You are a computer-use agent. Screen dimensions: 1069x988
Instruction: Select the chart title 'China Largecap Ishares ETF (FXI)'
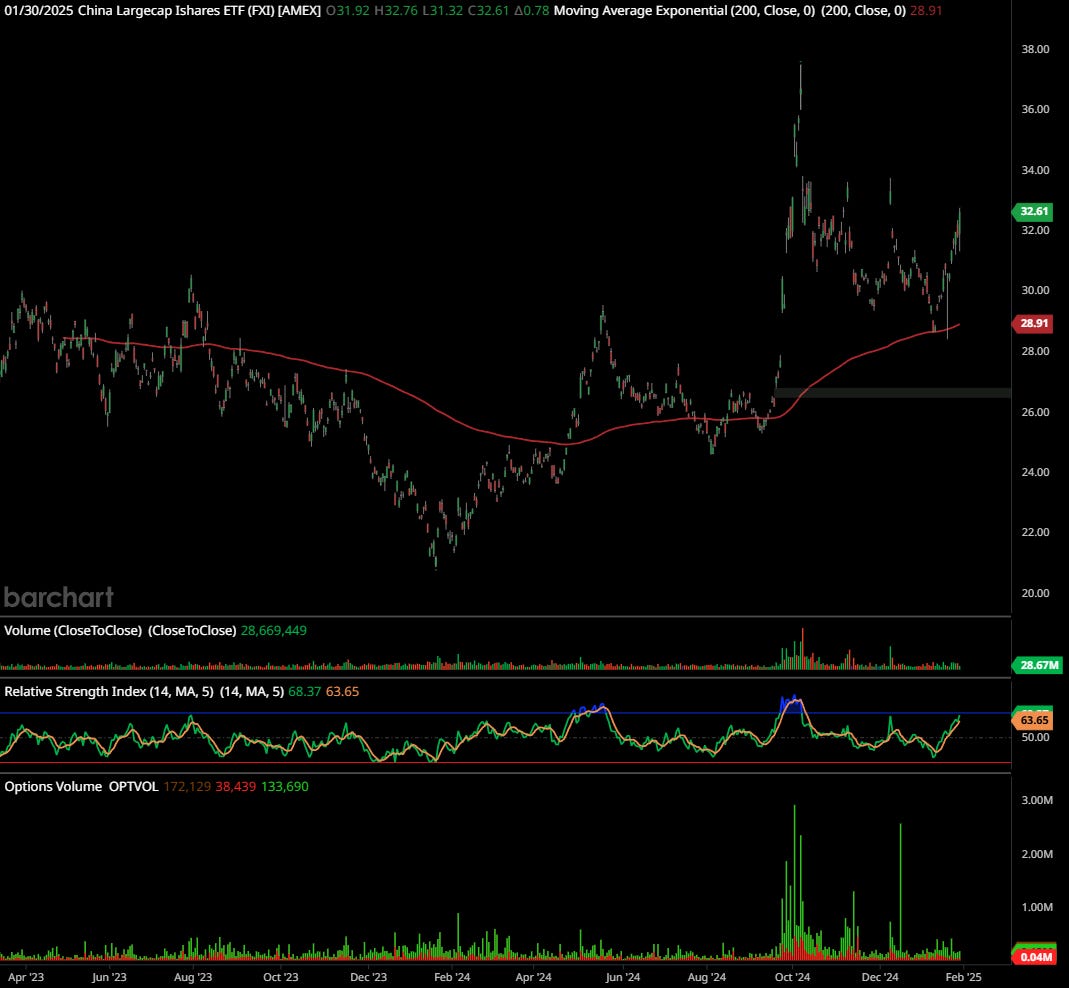pos(177,10)
